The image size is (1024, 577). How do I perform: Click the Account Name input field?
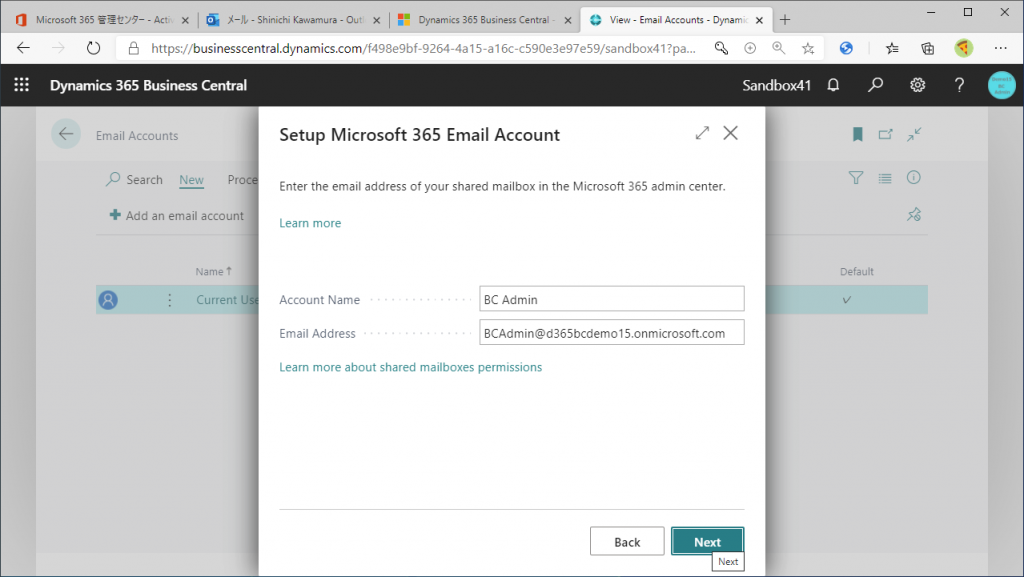[x=611, y=299]
